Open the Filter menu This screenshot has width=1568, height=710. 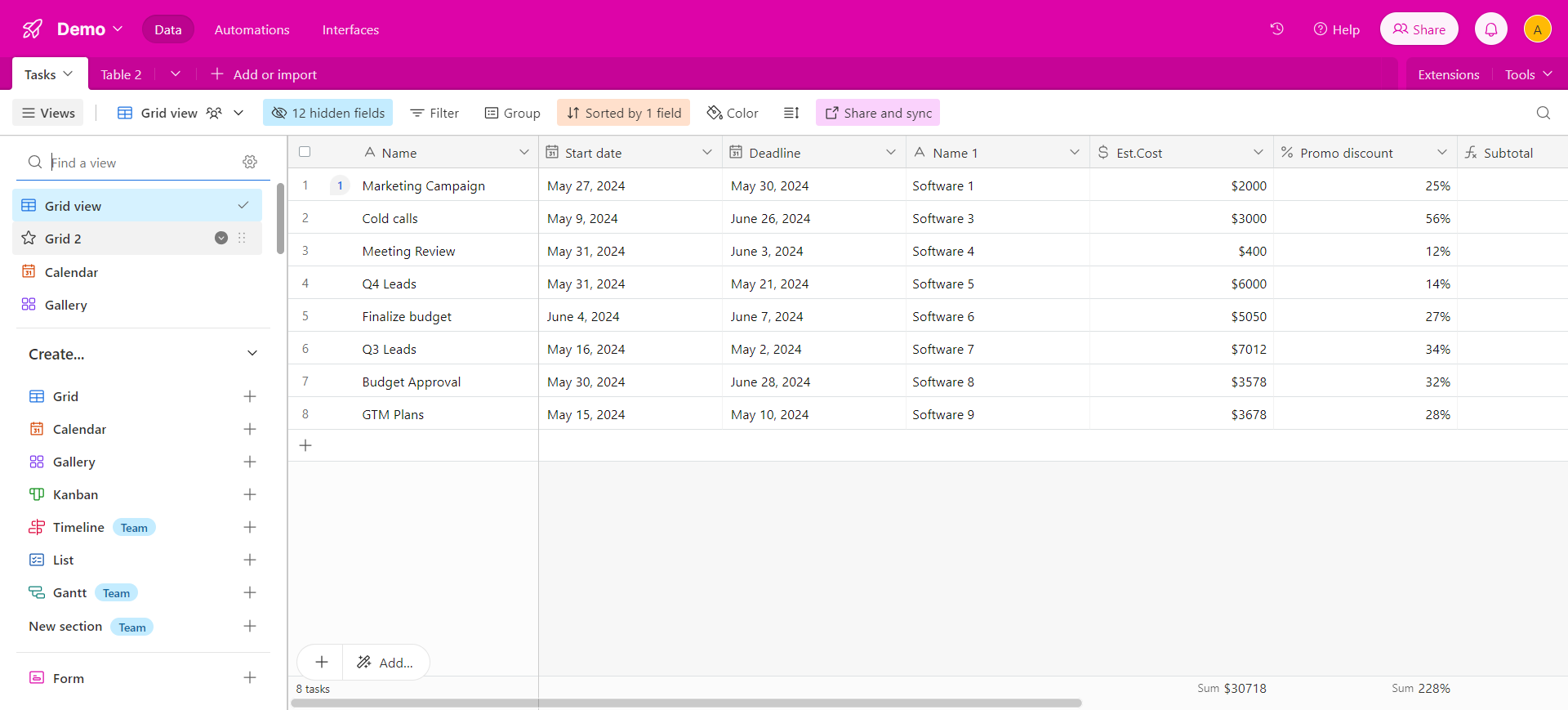(x=435, y=113)
